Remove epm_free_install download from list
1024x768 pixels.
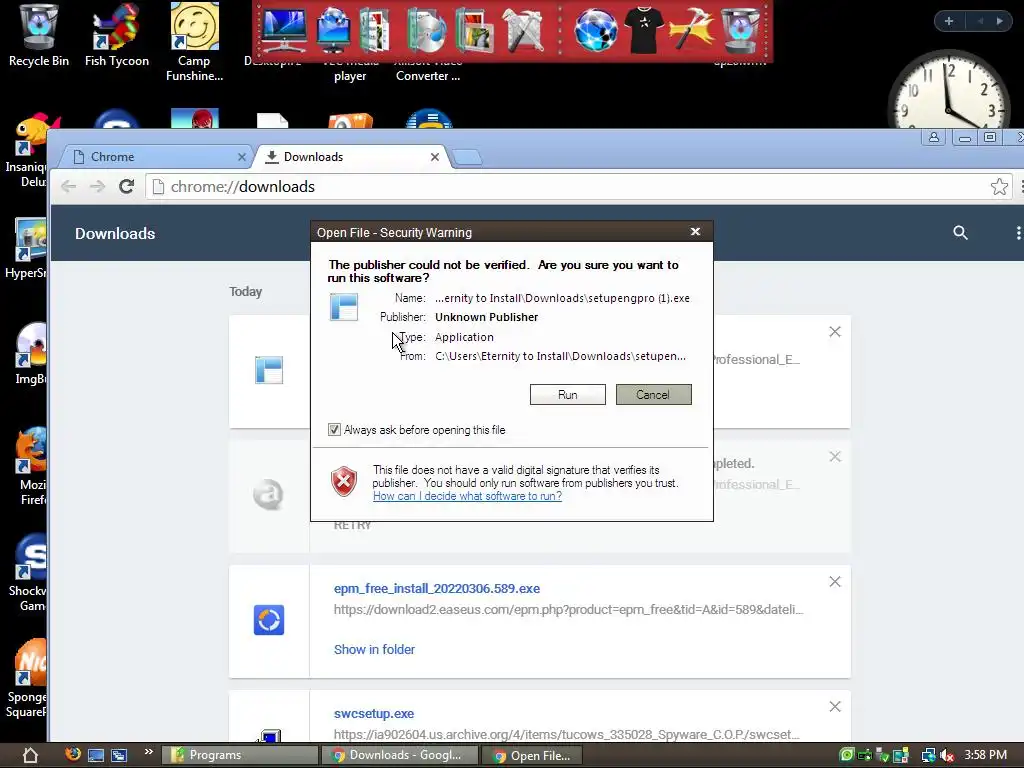835,581
